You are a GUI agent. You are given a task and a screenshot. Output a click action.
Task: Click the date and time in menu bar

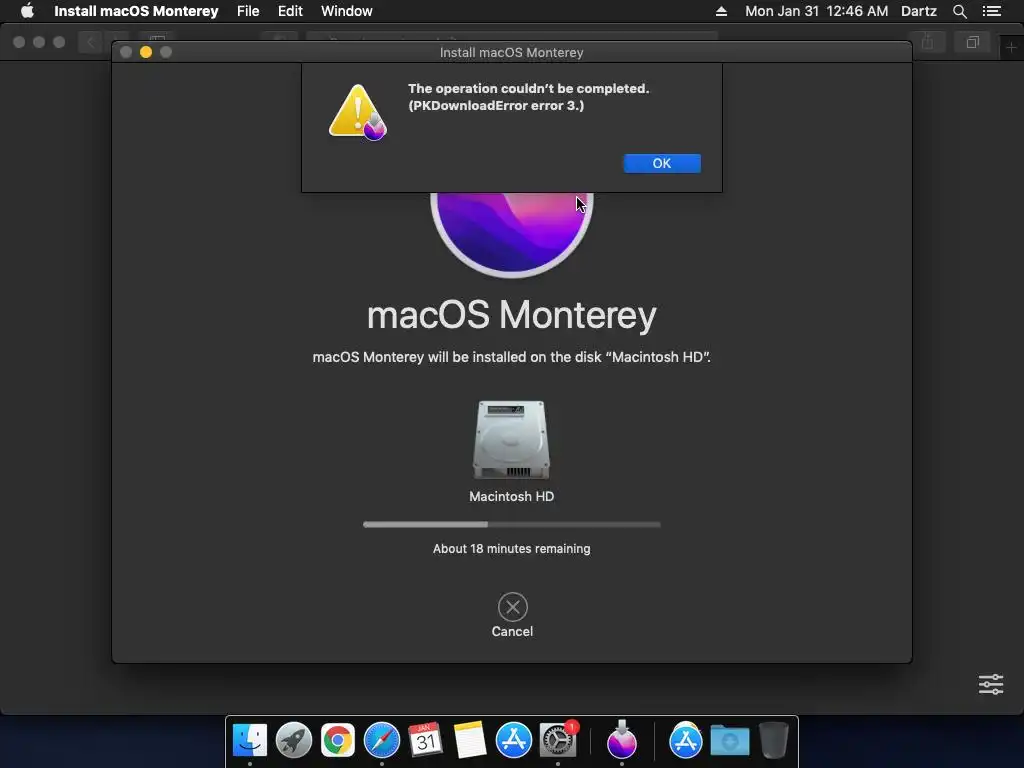point(816,11)
